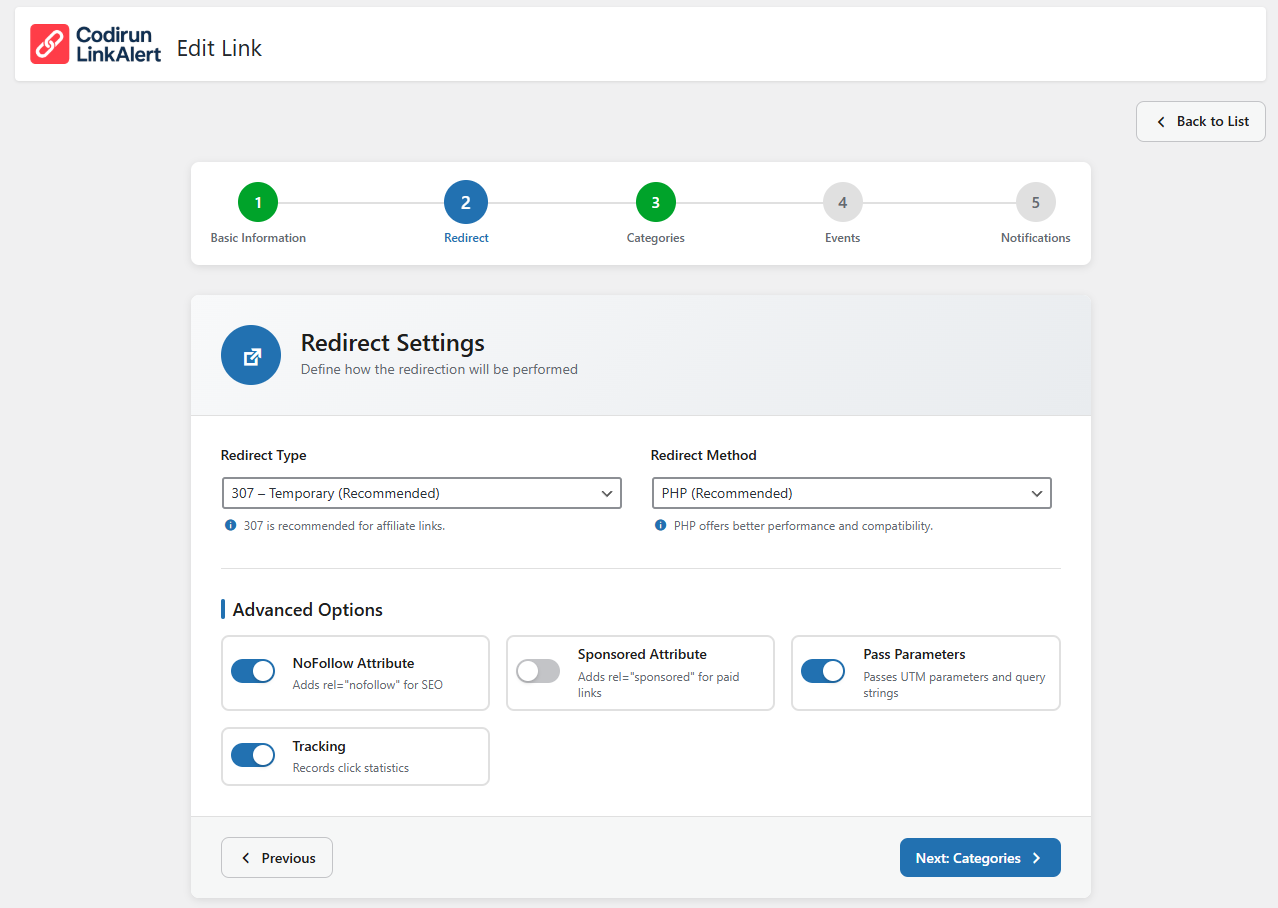Disable the NoFollow Attribute toggle

(x=253, y=671)
